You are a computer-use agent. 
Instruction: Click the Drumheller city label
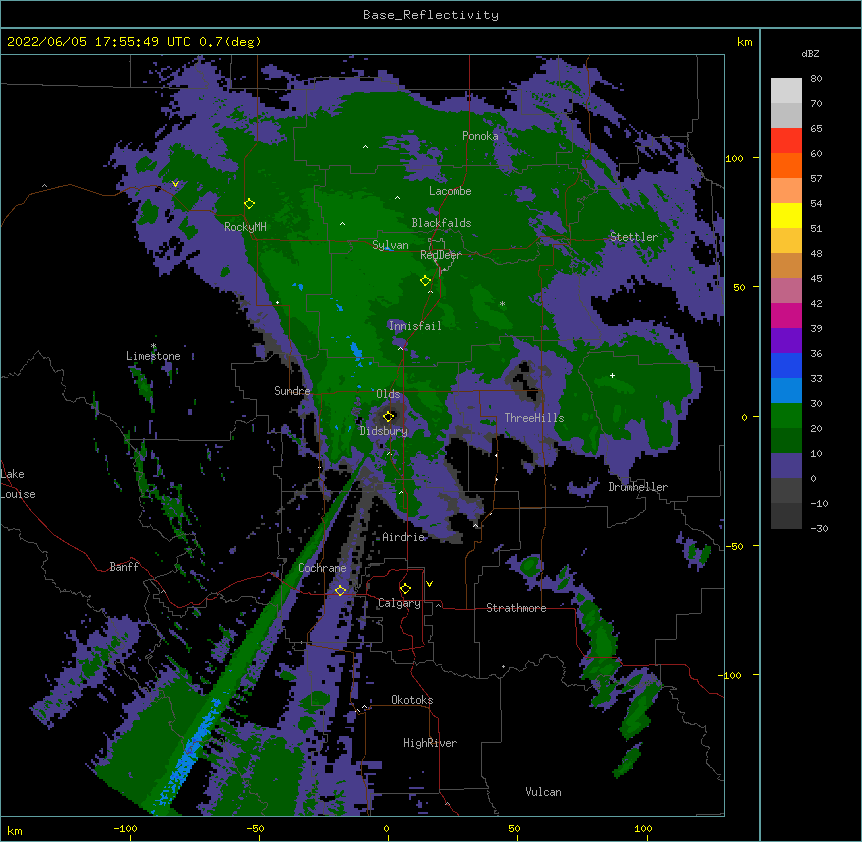point(638,487)
